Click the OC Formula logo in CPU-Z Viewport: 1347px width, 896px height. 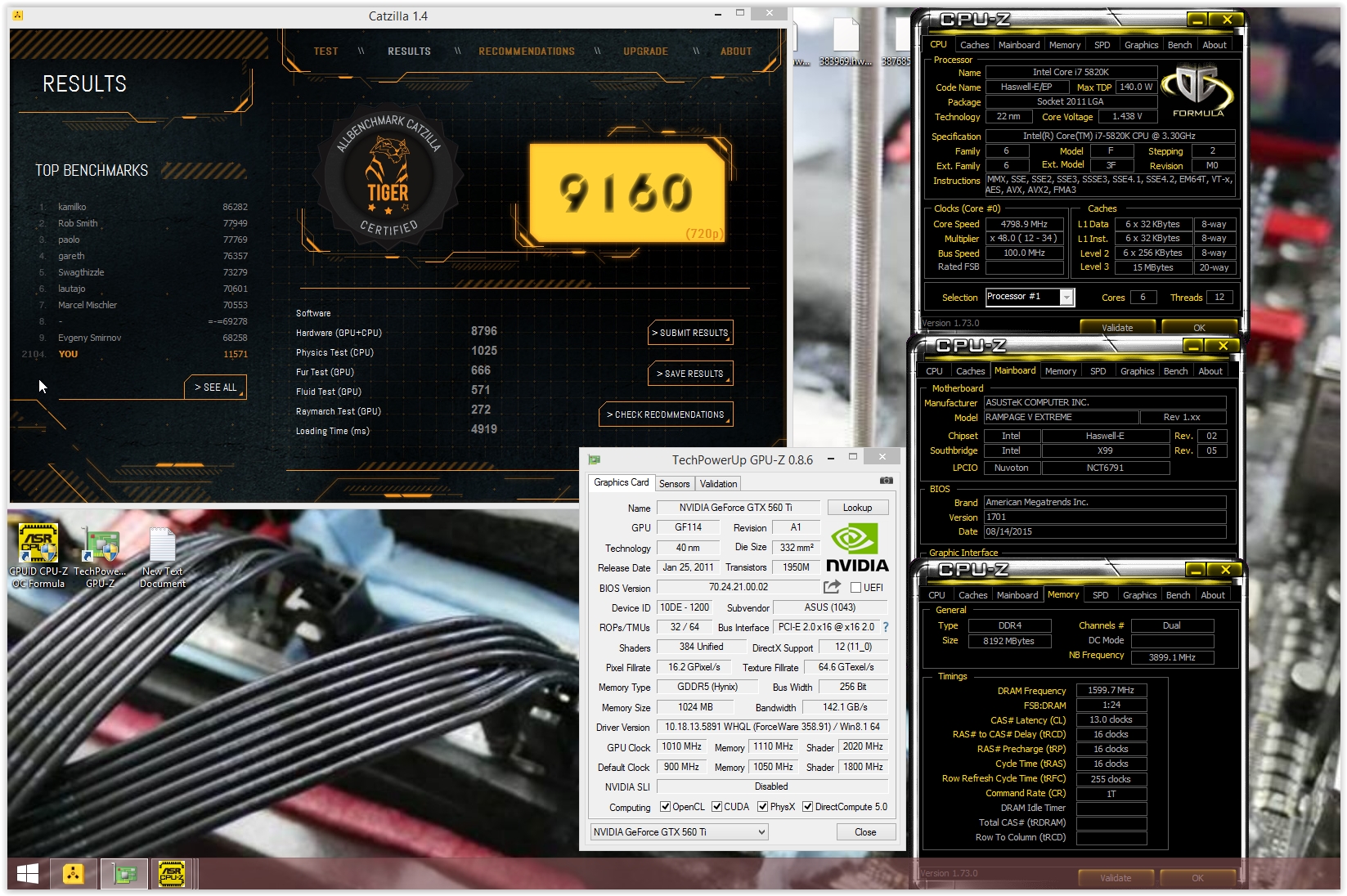pos(1197,91)
